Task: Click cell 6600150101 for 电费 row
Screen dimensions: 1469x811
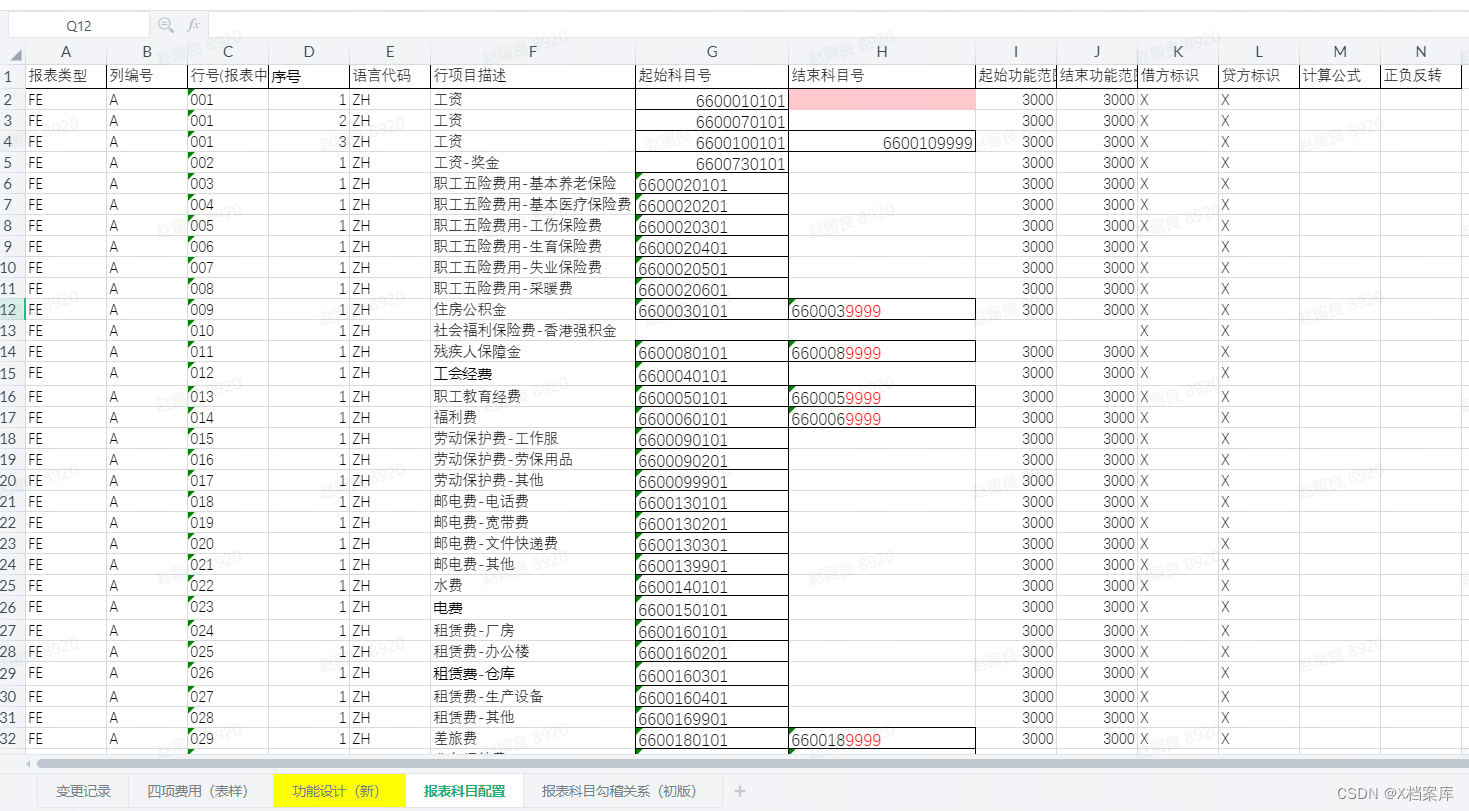Action: (x=712, y=609)
